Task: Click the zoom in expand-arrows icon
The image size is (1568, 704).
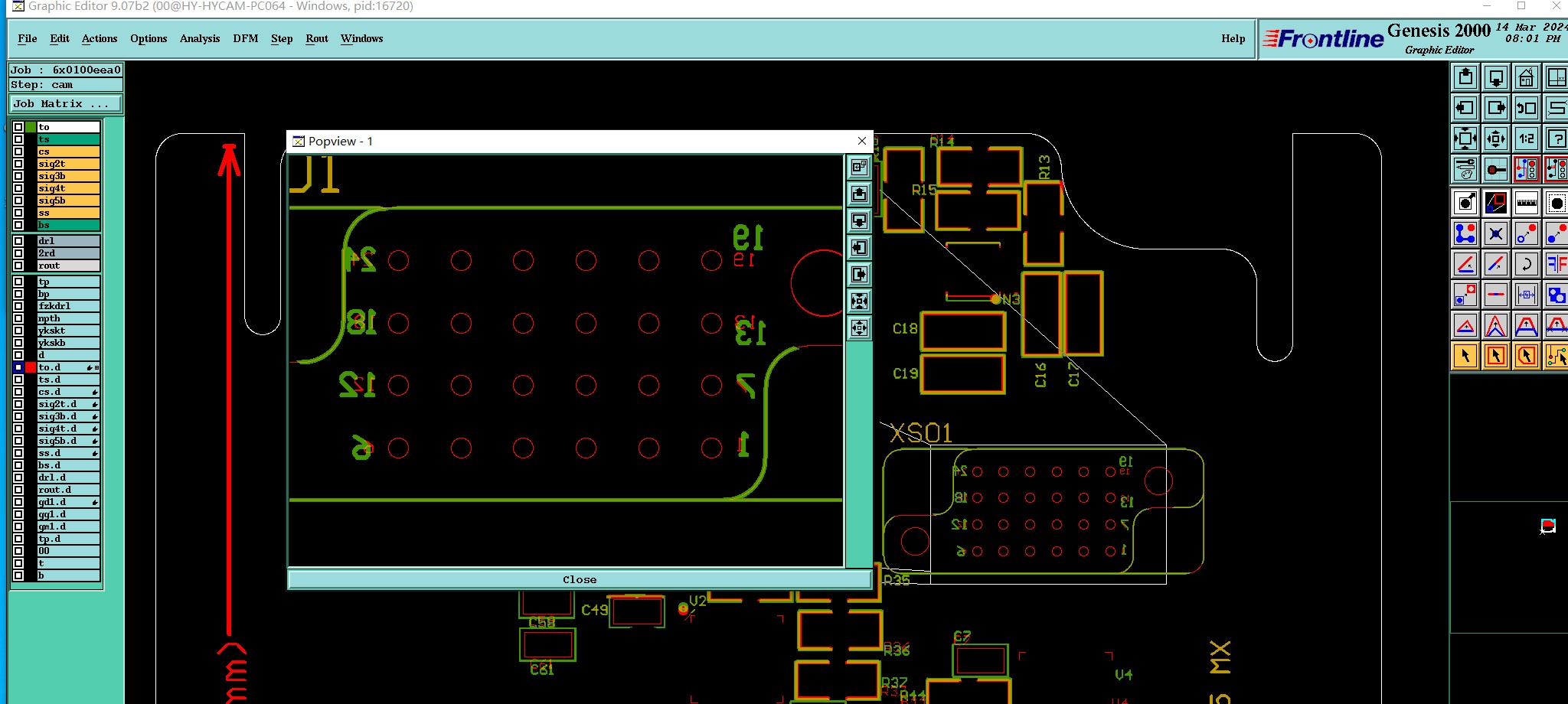Action: [x=1465, y=139]
